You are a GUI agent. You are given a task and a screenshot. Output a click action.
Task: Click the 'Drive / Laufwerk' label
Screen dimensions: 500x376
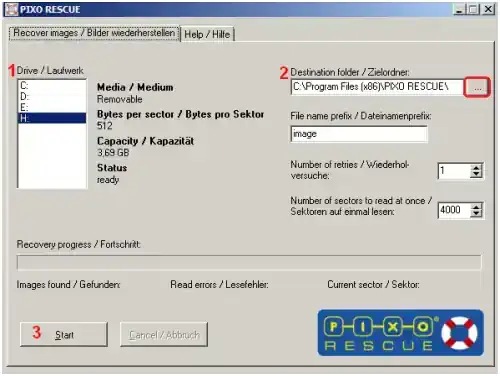pos(50,71)
